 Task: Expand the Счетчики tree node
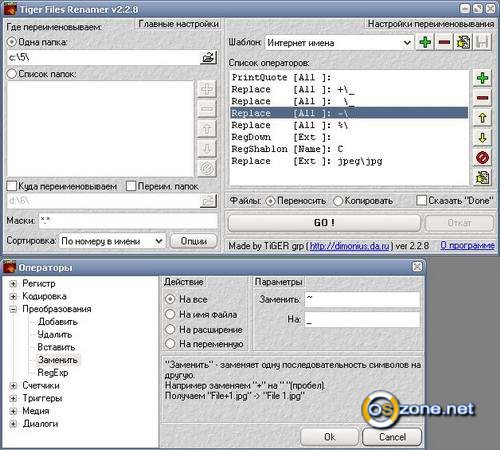click(13, 386)
